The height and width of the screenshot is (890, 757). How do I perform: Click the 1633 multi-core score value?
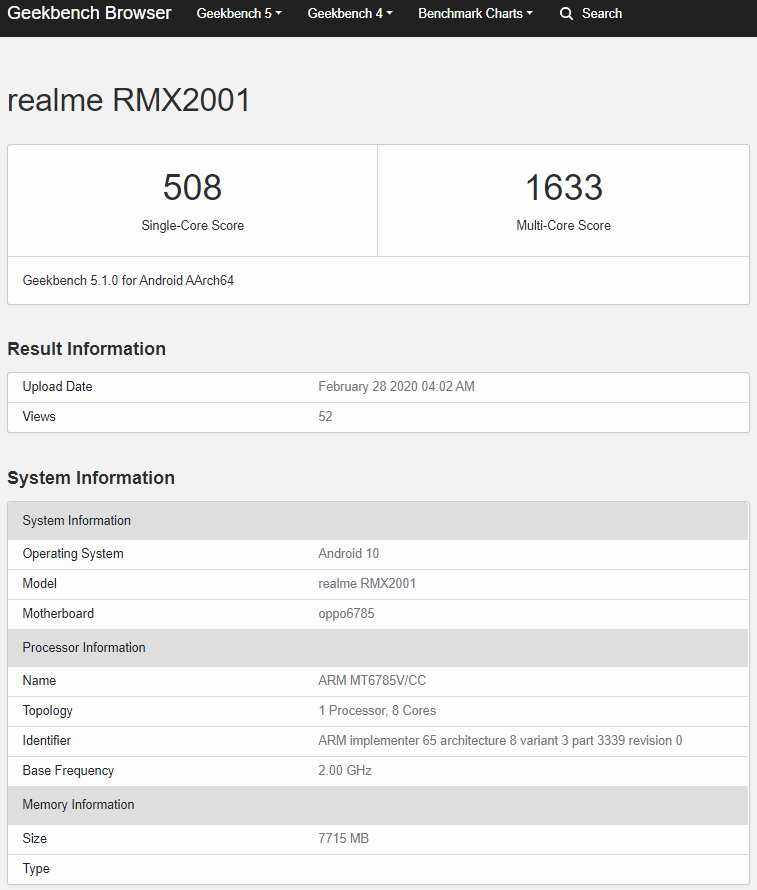click(x=563, y=187)
